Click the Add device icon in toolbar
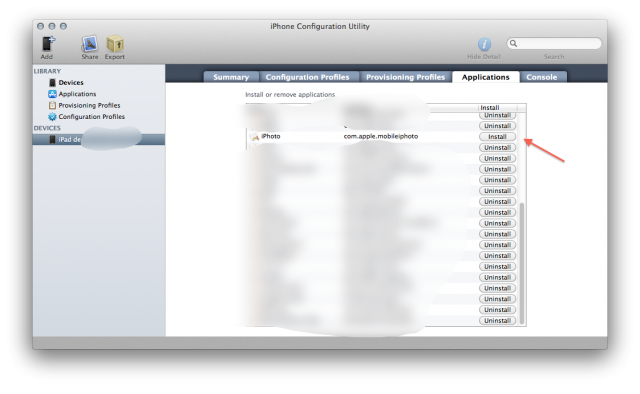Viewport: 640px width, 394px height. tap(48, 44)
